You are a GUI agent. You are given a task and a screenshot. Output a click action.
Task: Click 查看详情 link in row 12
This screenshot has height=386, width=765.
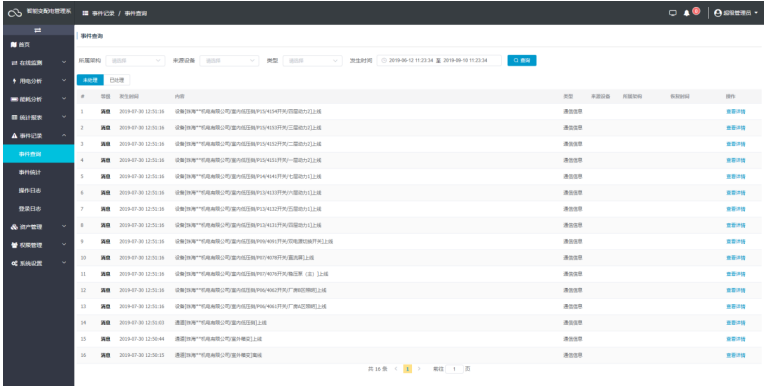[x=736, y=290]
